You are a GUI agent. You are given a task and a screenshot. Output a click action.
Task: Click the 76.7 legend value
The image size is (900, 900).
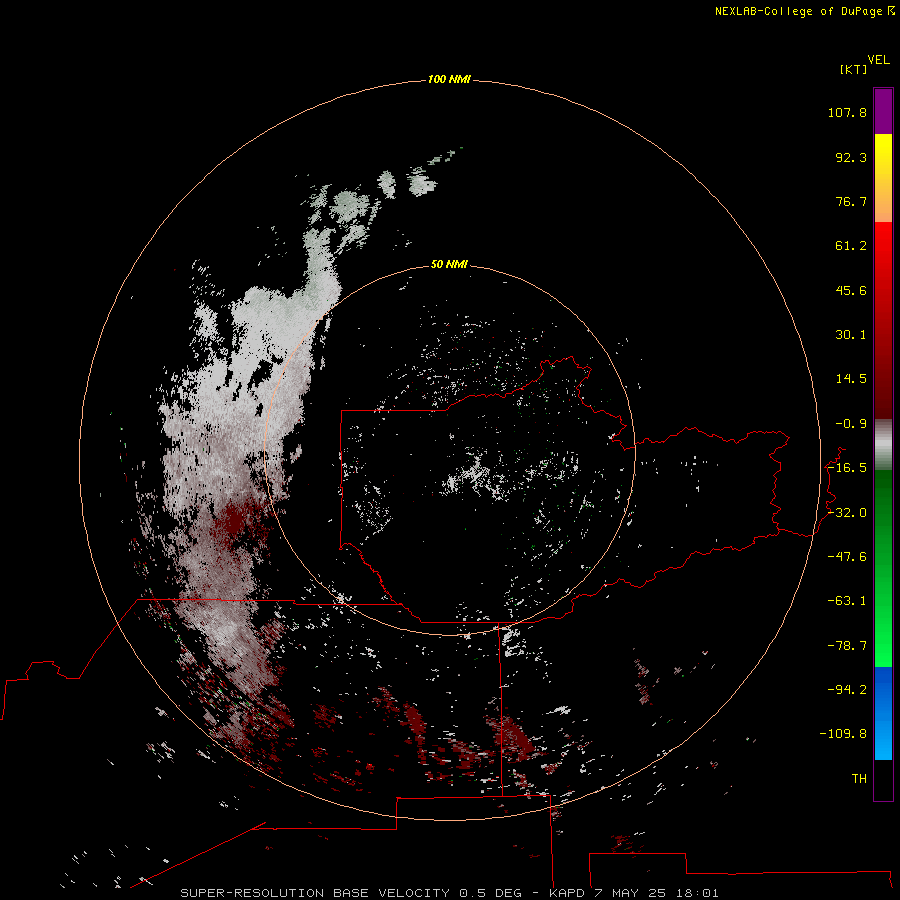click(x=851, y=201)
